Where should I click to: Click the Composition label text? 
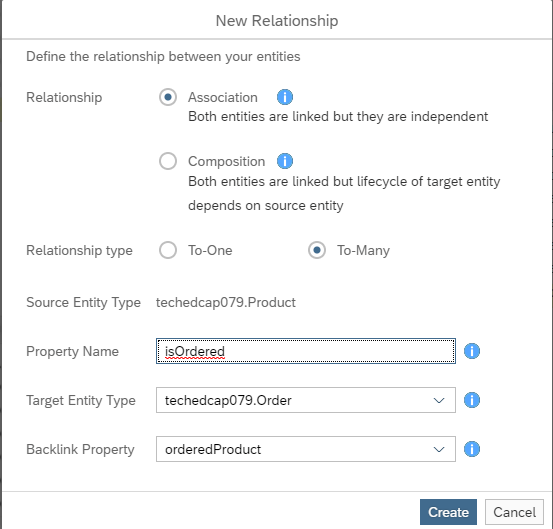point(226,162)
